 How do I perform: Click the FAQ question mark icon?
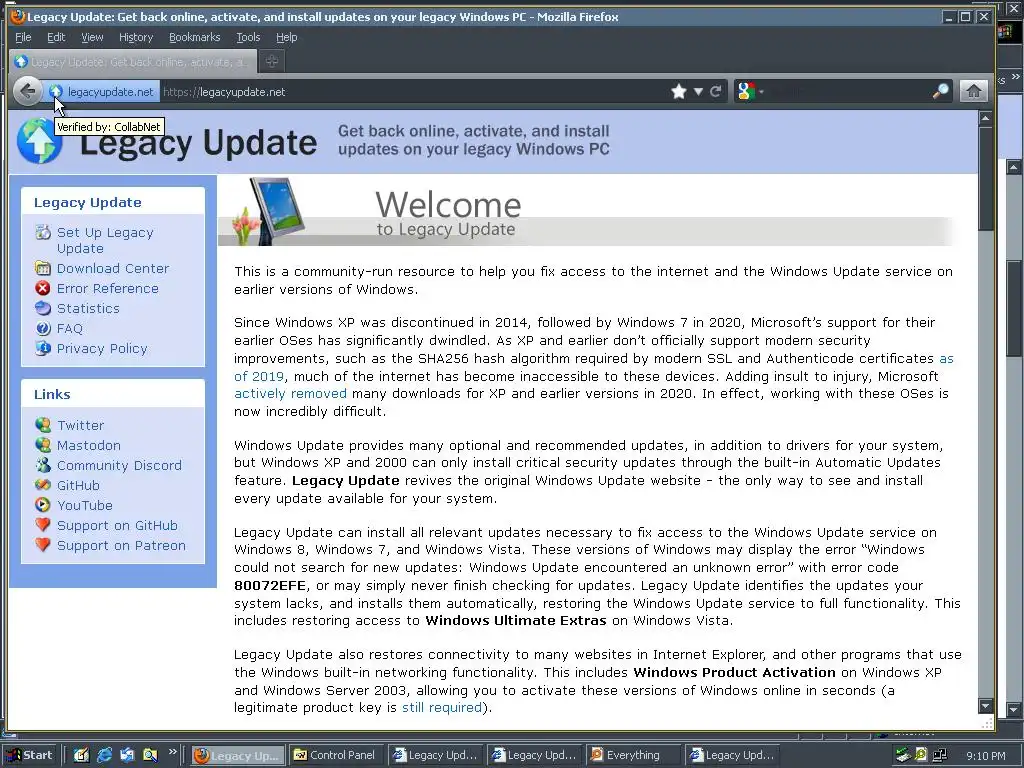point(43,328)
